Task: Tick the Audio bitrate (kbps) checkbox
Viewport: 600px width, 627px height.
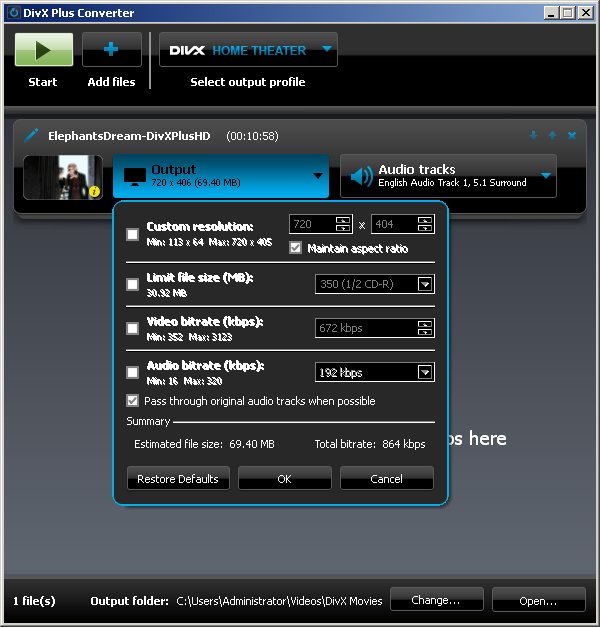Action: [x=132, y=373]
